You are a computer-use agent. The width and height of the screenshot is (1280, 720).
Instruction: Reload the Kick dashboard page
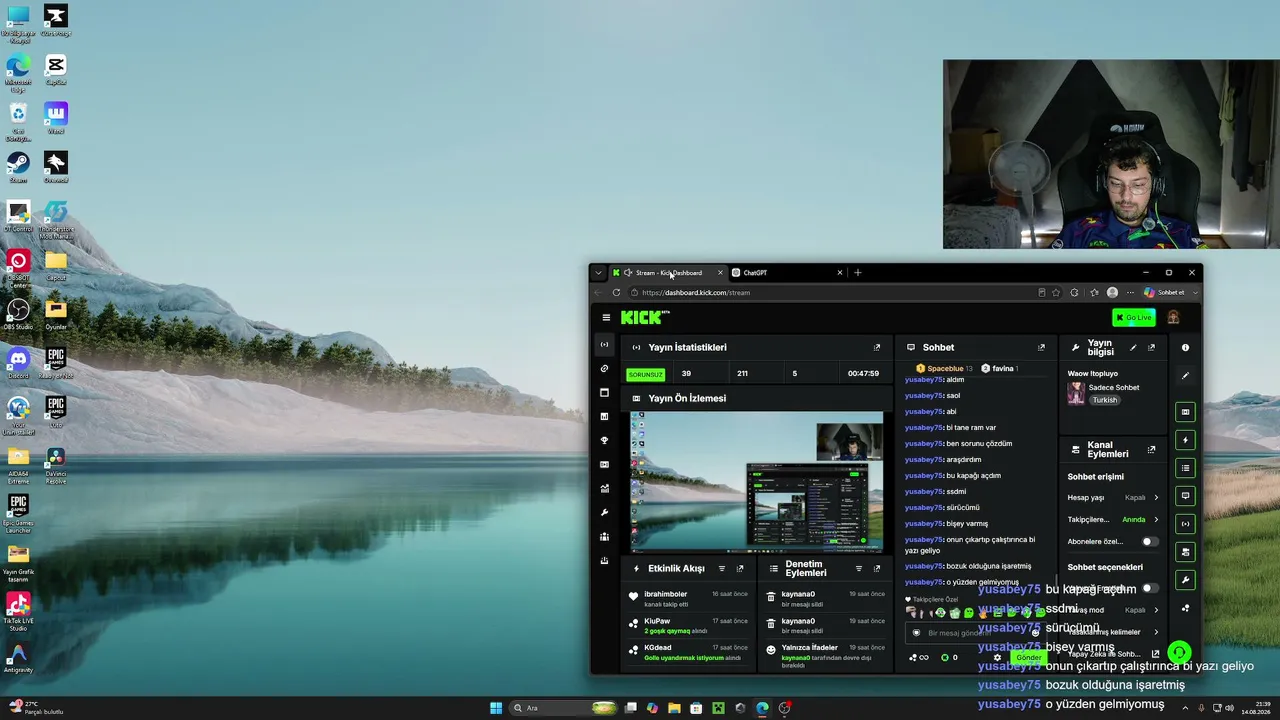point(616,293)
